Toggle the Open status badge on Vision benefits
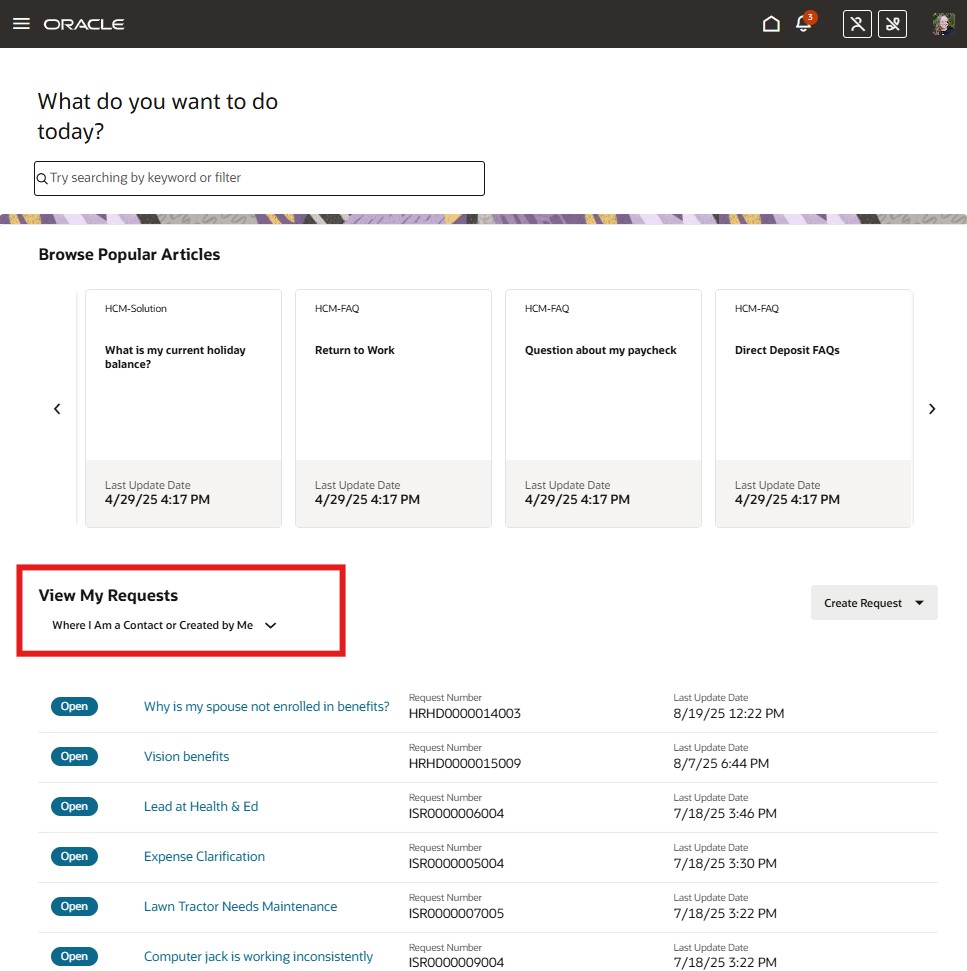967x971 pixels. pos(74,756)
